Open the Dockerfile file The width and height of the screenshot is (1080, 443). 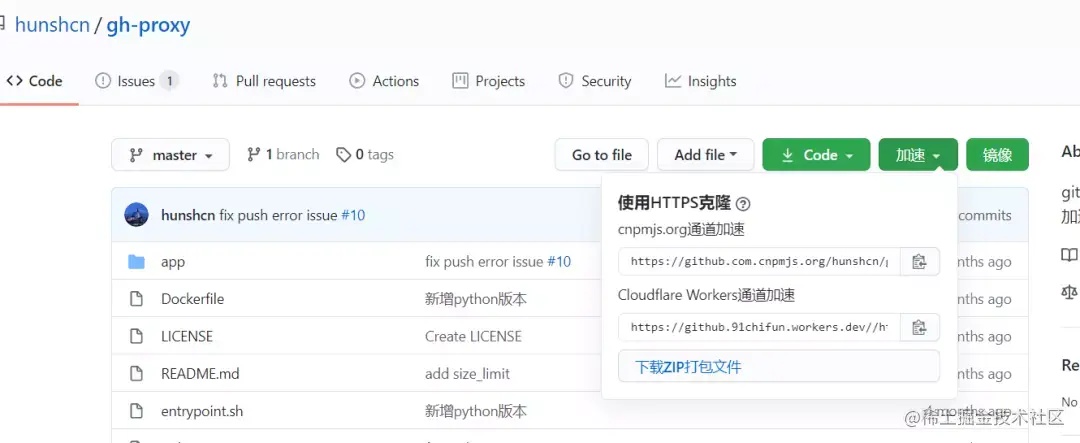coord(192,299)
